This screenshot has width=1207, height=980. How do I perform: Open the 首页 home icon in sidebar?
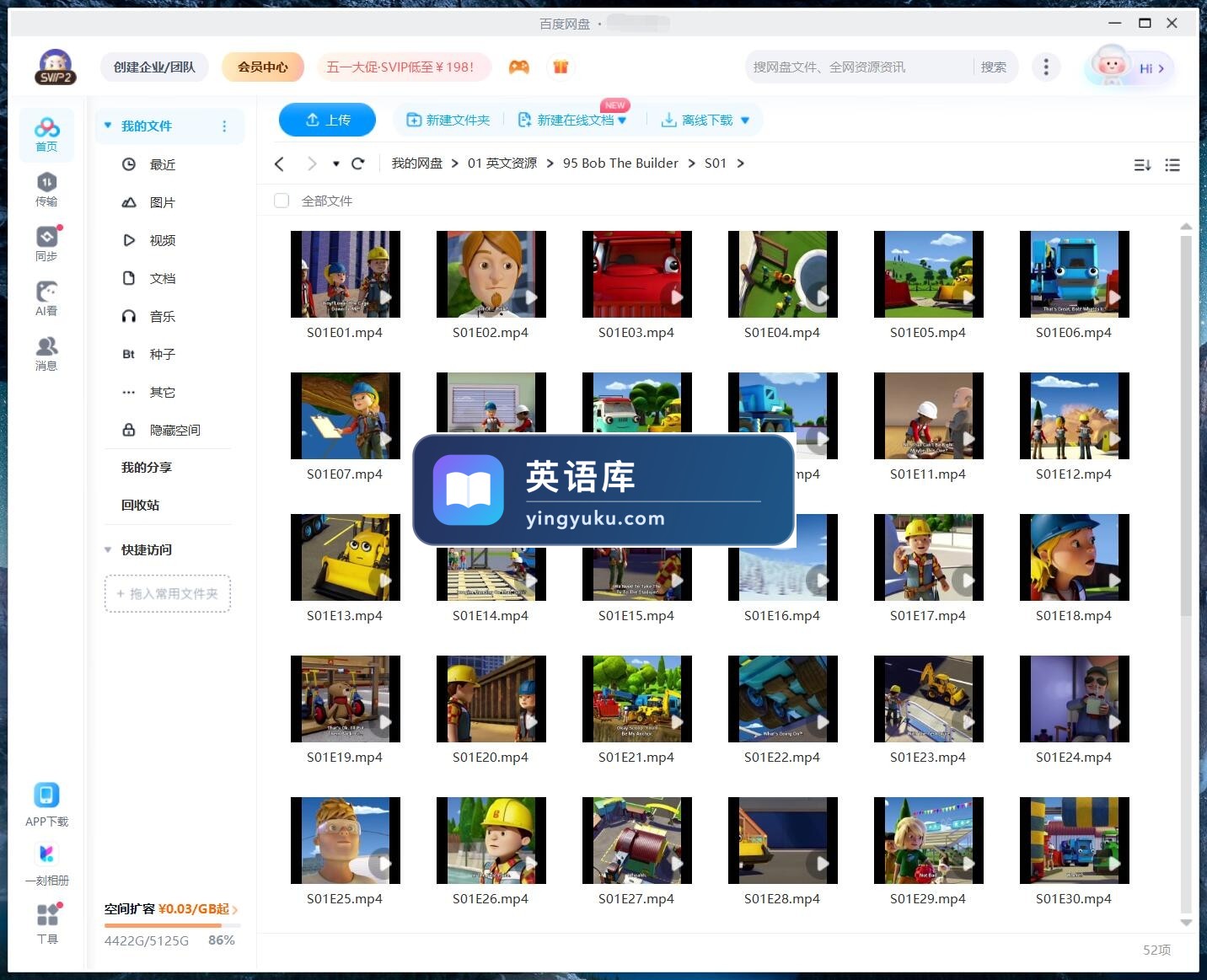pos(46,135)
